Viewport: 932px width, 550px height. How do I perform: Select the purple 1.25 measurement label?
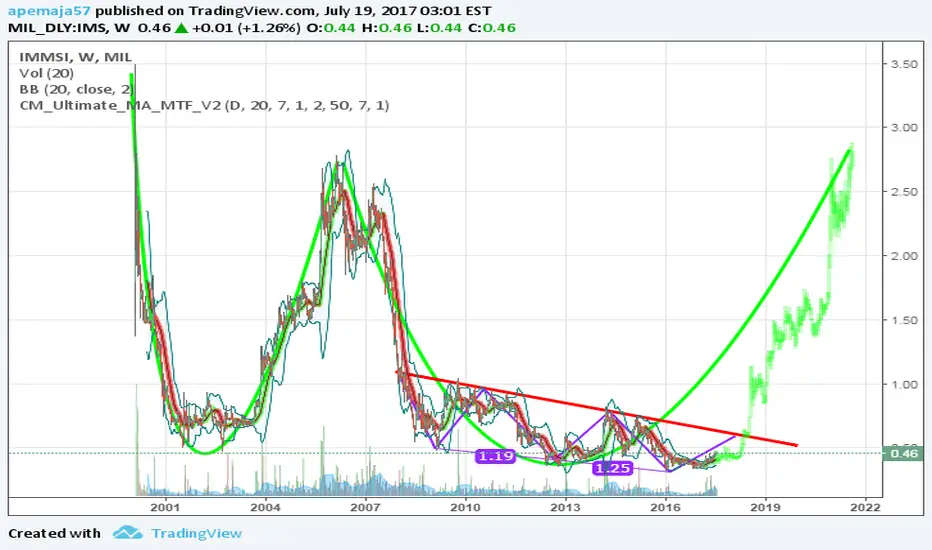tap(612, 469)
